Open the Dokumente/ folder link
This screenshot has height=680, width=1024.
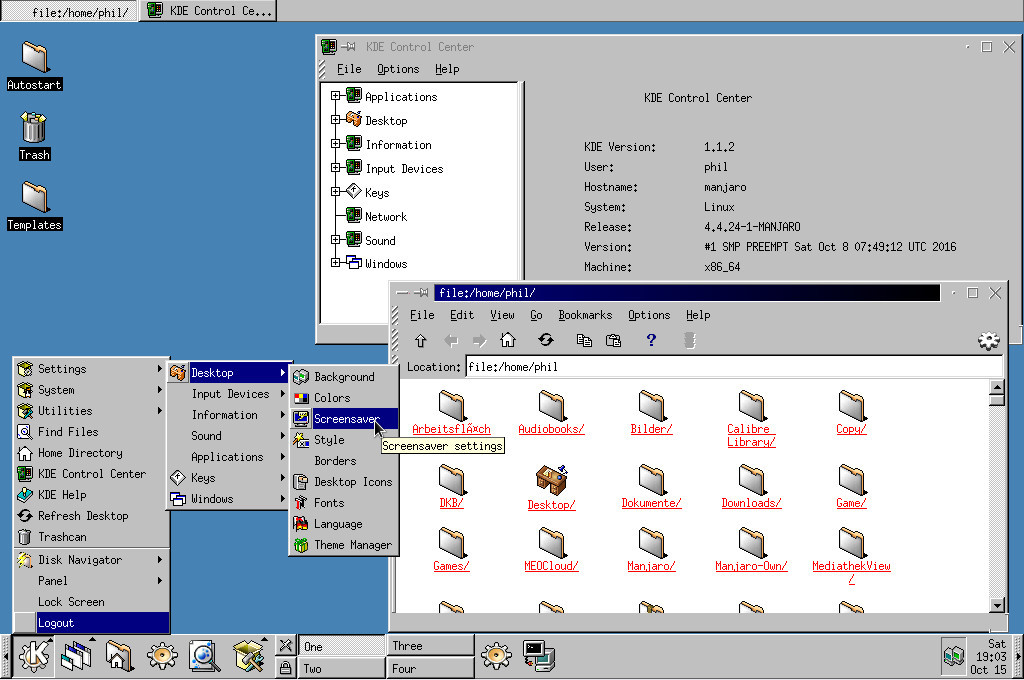pyautogui.click(x=651, y=503)
